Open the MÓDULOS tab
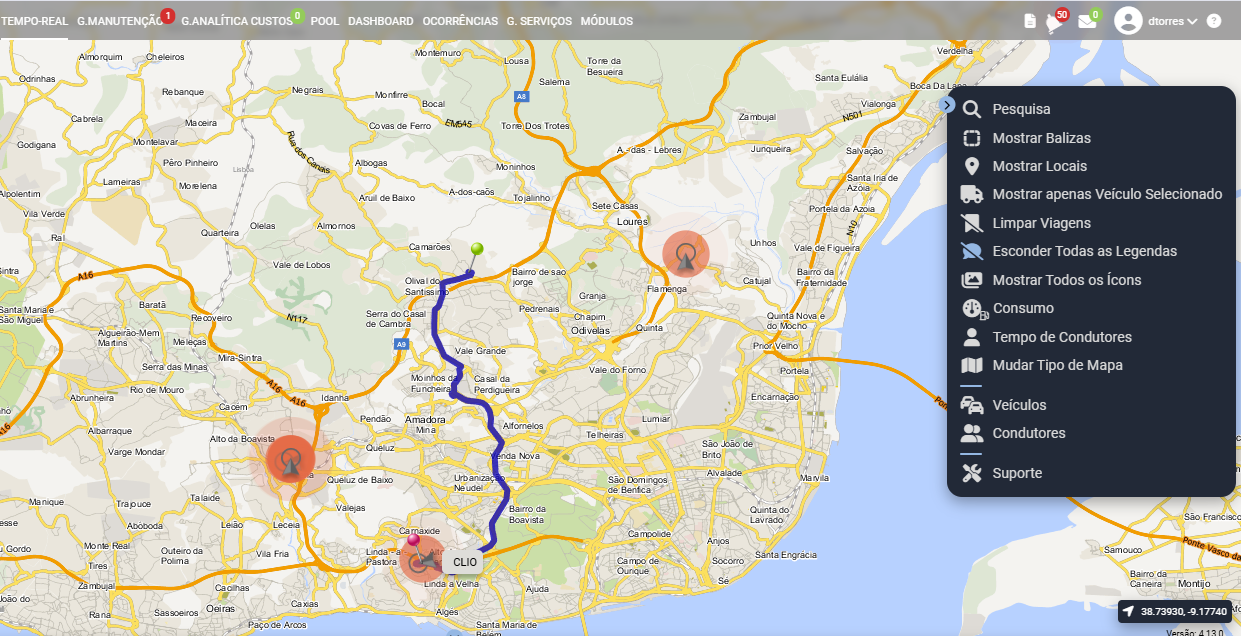Image resolution: width=1241 pixels, height=636 pixels. pos(607,21)
